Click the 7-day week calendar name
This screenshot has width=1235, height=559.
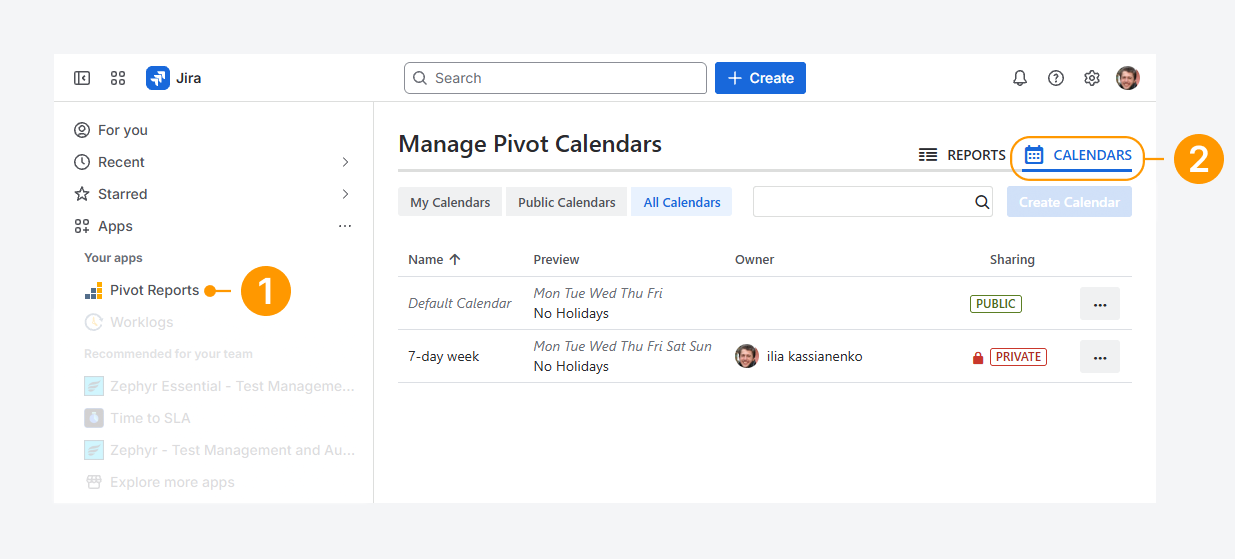(443, 356)
